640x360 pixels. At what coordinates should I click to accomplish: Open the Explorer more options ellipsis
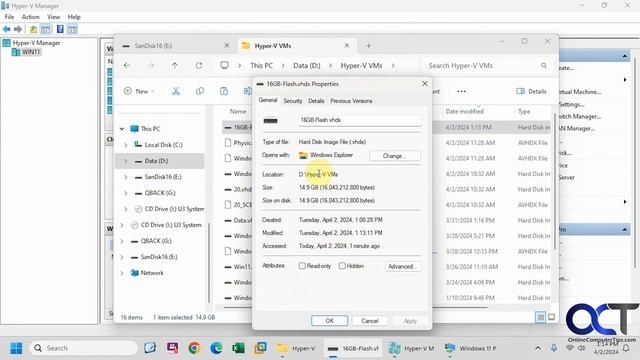461,91
